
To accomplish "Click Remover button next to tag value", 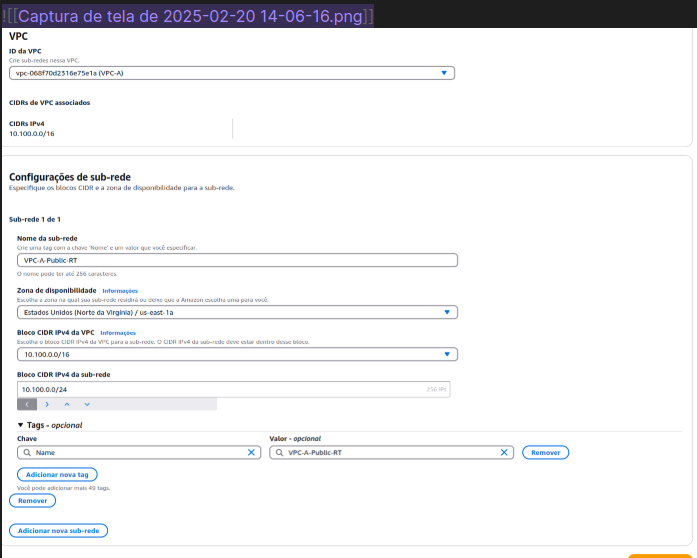I will click(x=545, y=452).
